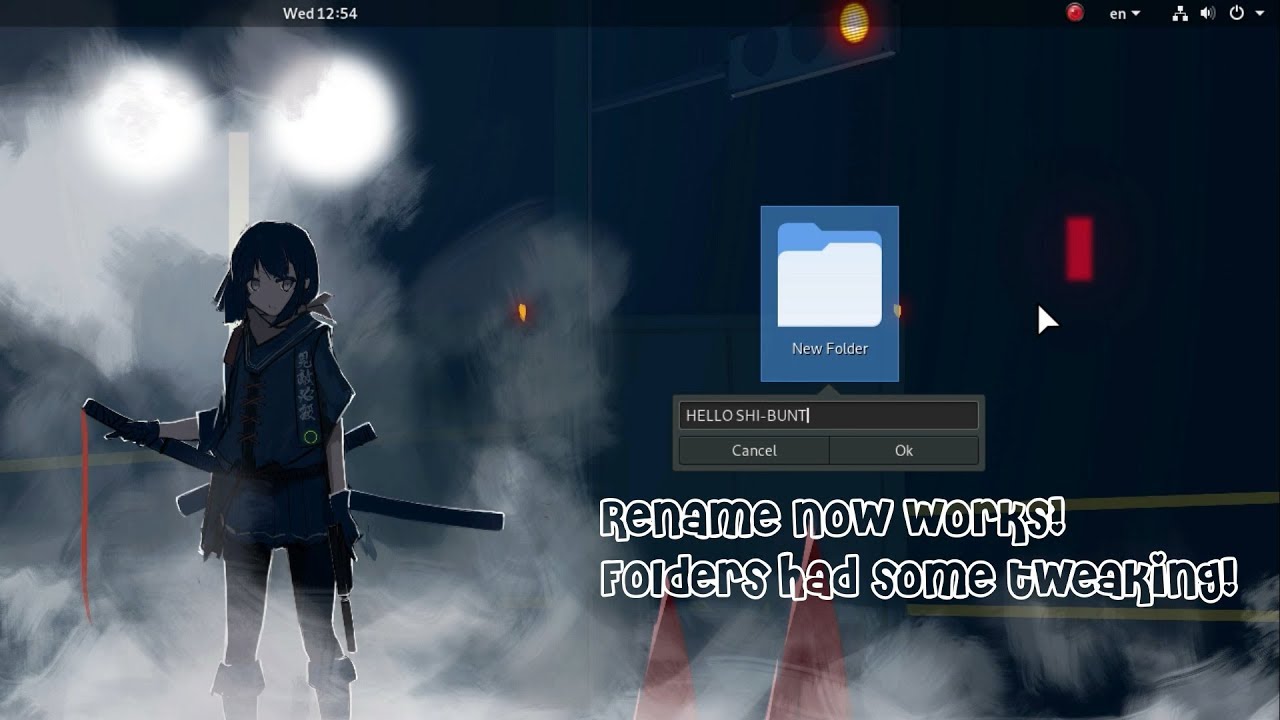The image size is (1280, 720).
Task: Click the rename text field containing HELLO SHI-BUNT
Action: (828, 415)
